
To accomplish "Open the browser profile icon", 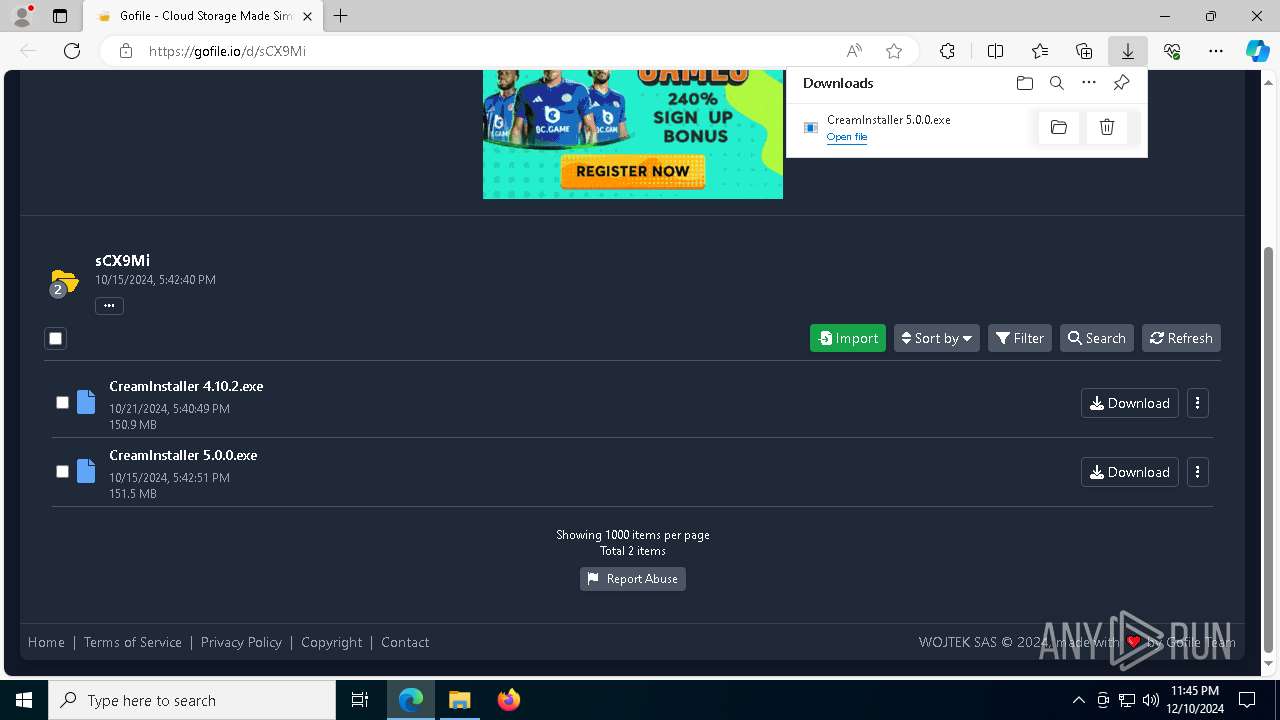I will [x=22, y=16].
